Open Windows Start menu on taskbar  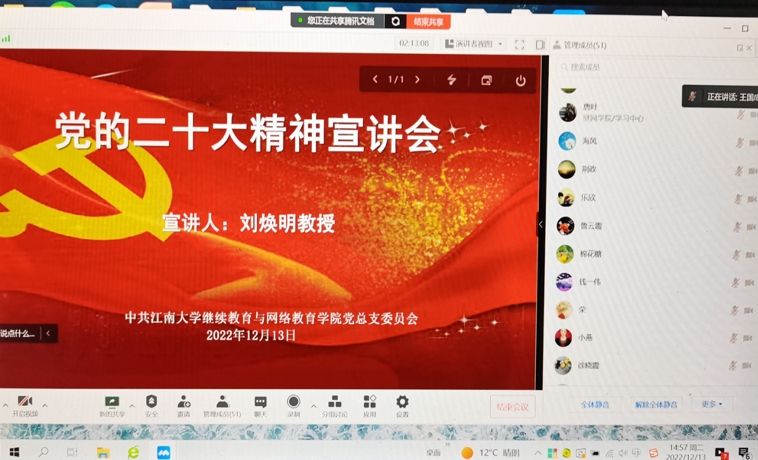14,453
